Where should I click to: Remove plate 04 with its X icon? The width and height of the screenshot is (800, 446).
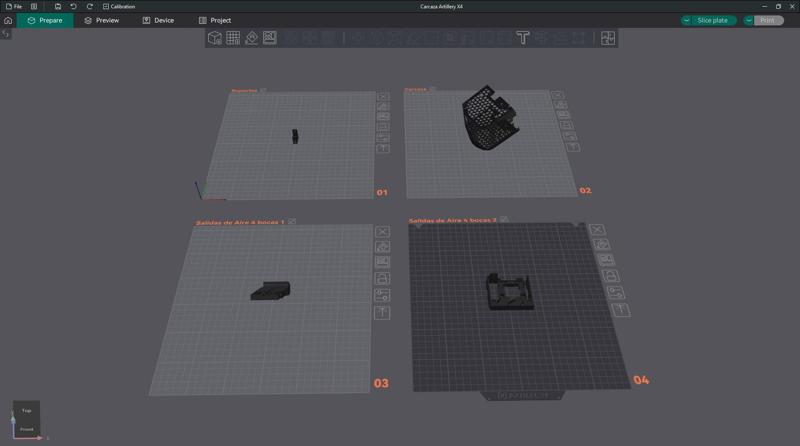tap(597, 230)
